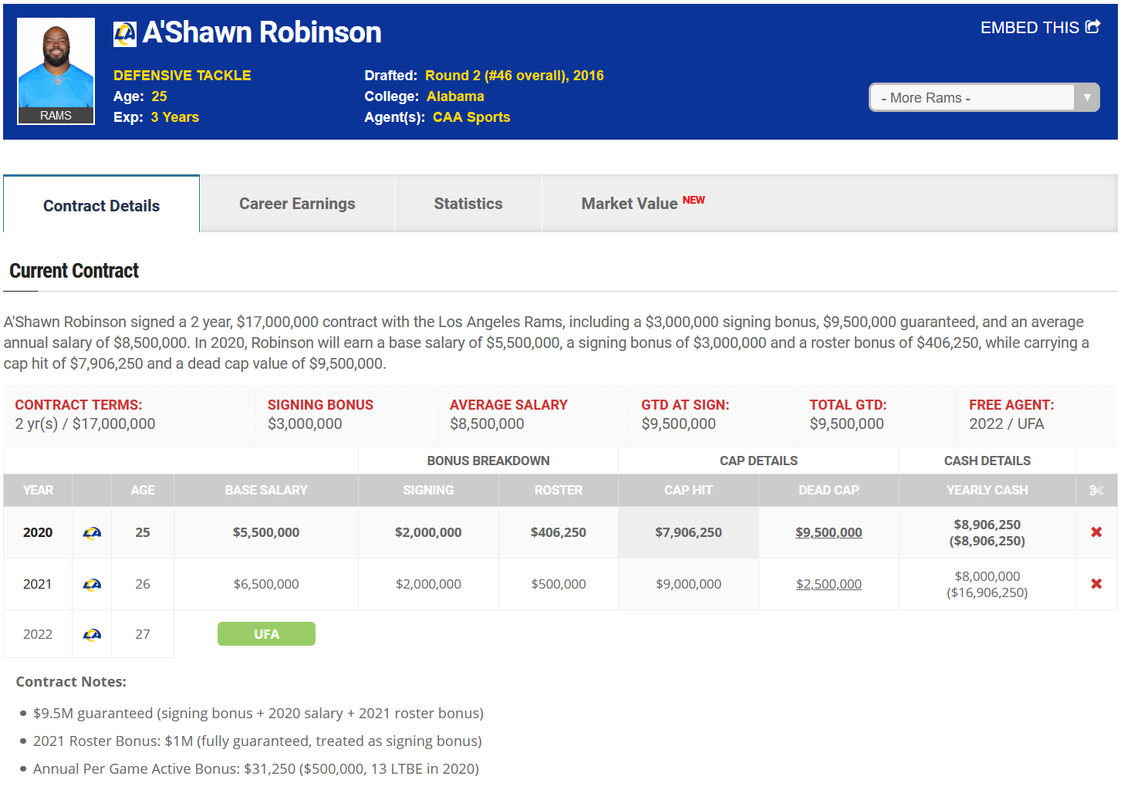Open the $9,500,000 dead cap link
This screenshot has width=1121, height=800.
click(x=829, y=533)
